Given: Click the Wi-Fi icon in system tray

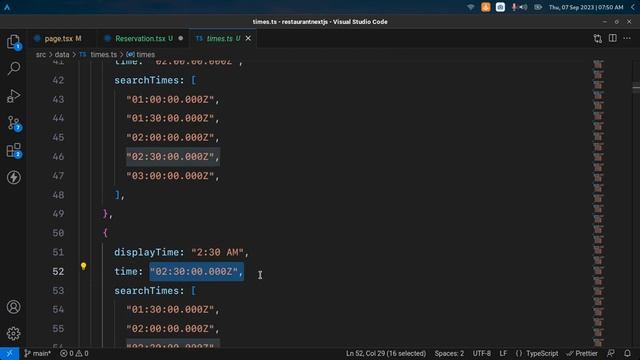Looking at the screenshot, I should (x=471, y=7).
